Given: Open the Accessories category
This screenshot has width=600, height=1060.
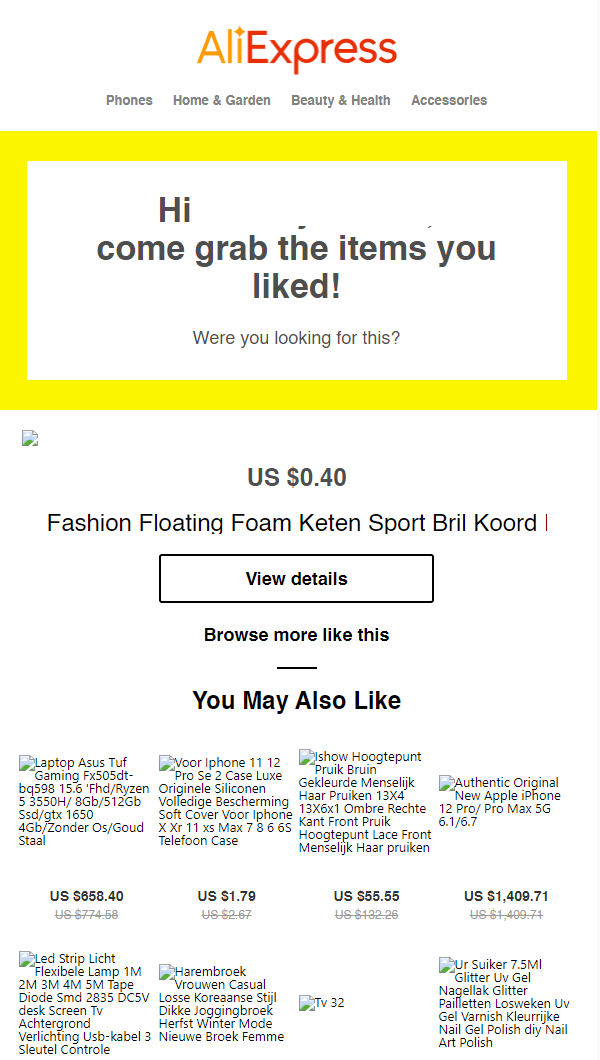Looking at the screenshot, I should (x=449, y=100).
